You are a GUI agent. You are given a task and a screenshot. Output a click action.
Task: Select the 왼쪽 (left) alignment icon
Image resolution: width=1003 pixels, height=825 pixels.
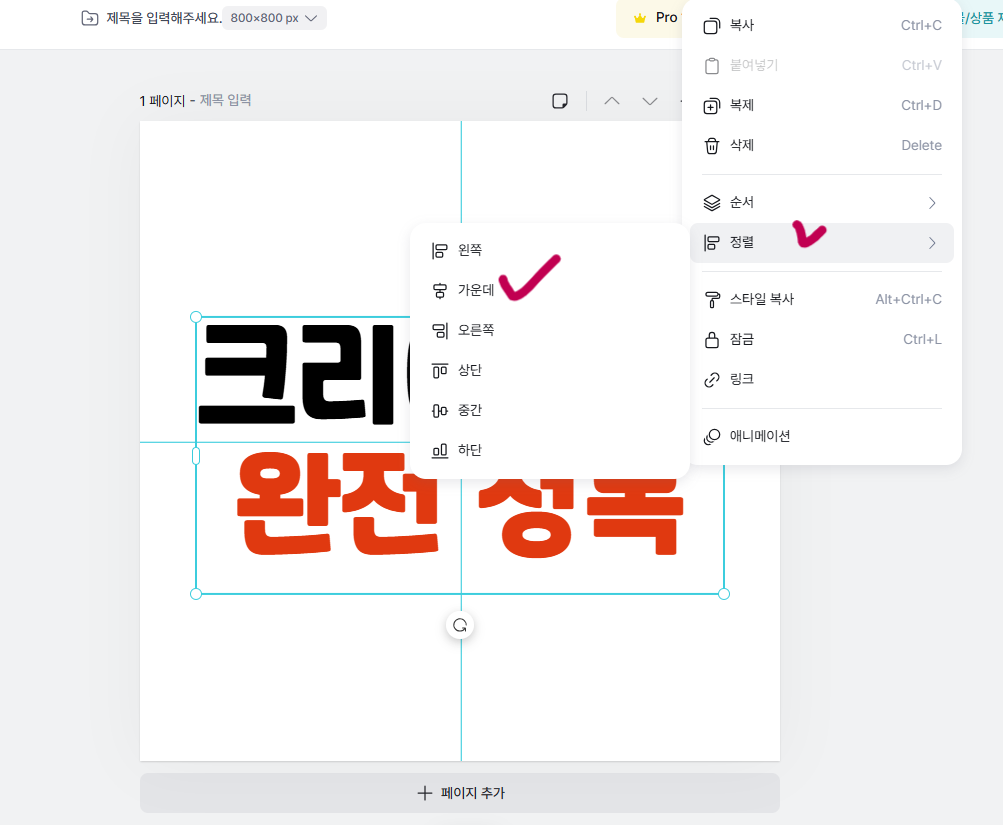click(438, 249)
